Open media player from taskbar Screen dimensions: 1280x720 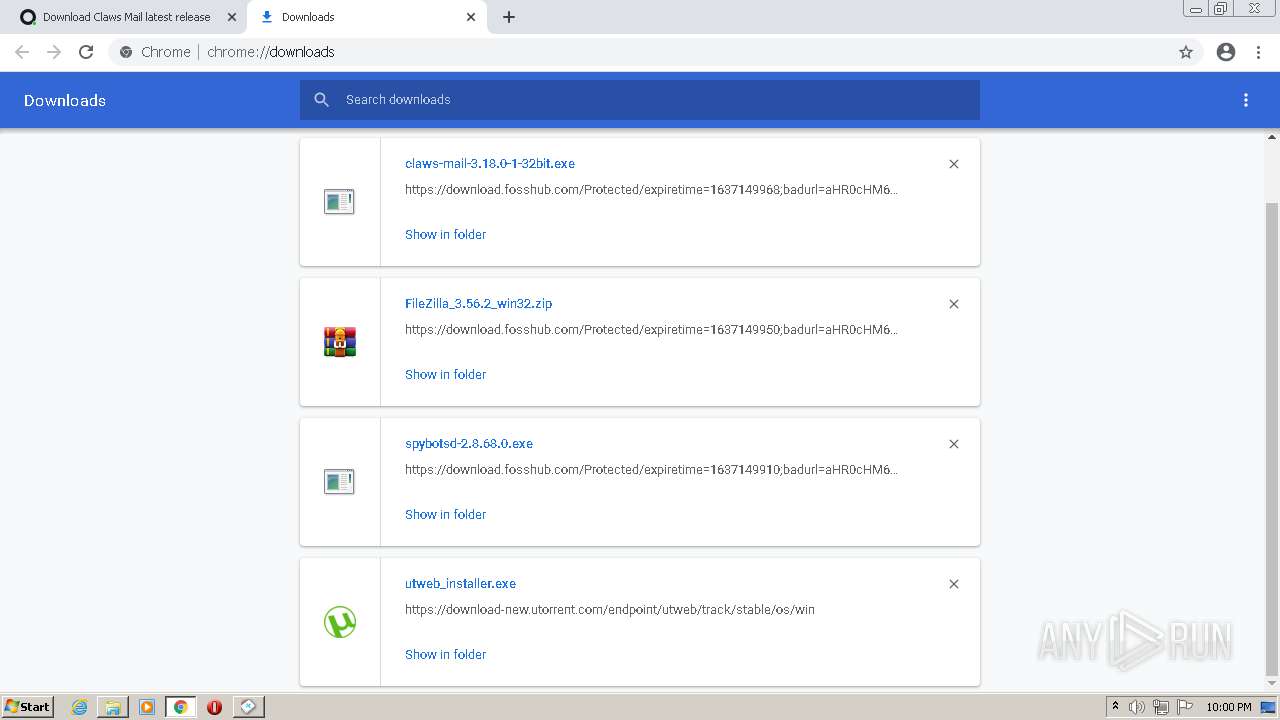(x=147, y=707)
